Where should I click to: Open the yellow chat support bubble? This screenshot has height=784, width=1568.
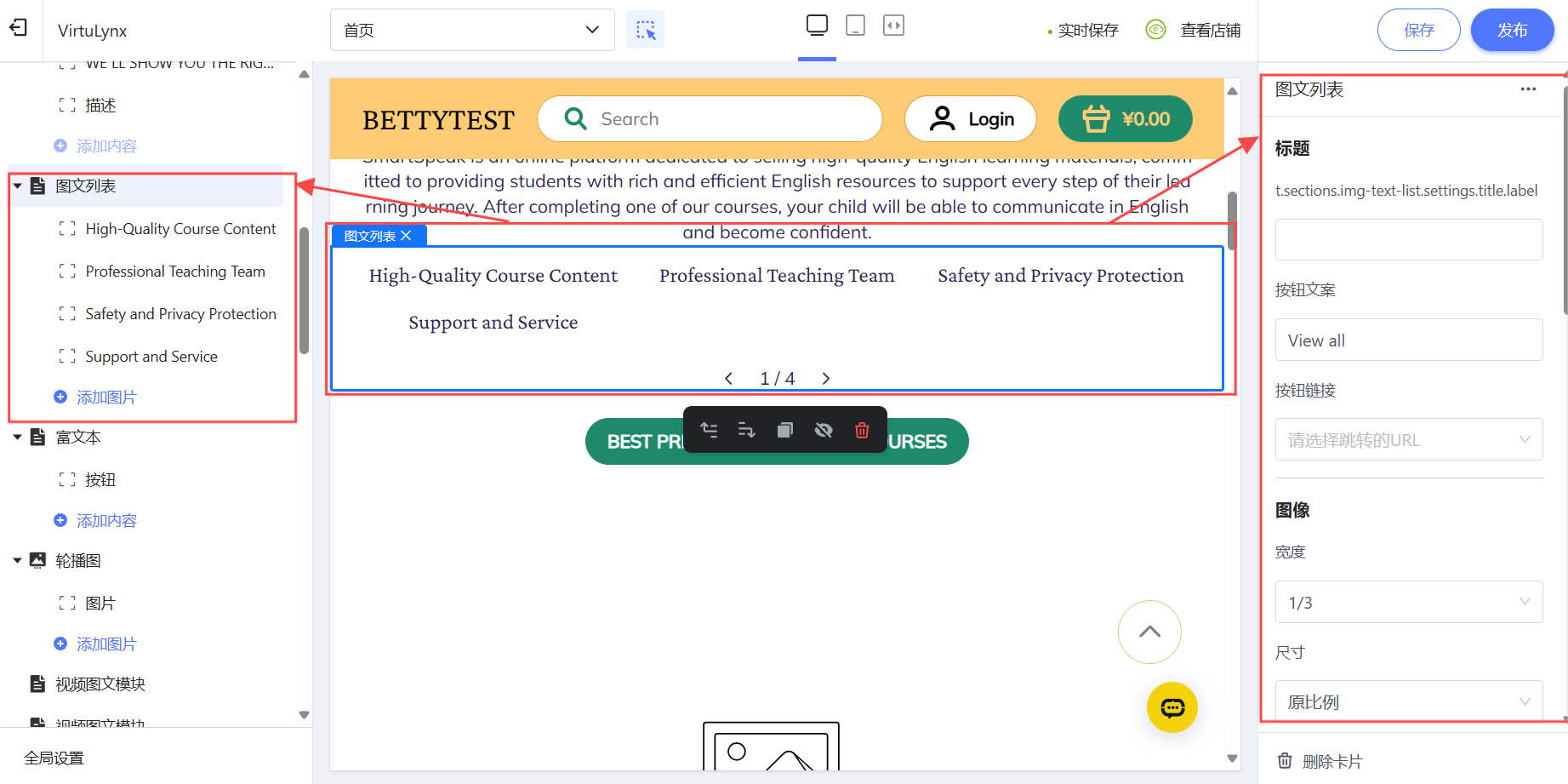click(x=1172, y=707)
